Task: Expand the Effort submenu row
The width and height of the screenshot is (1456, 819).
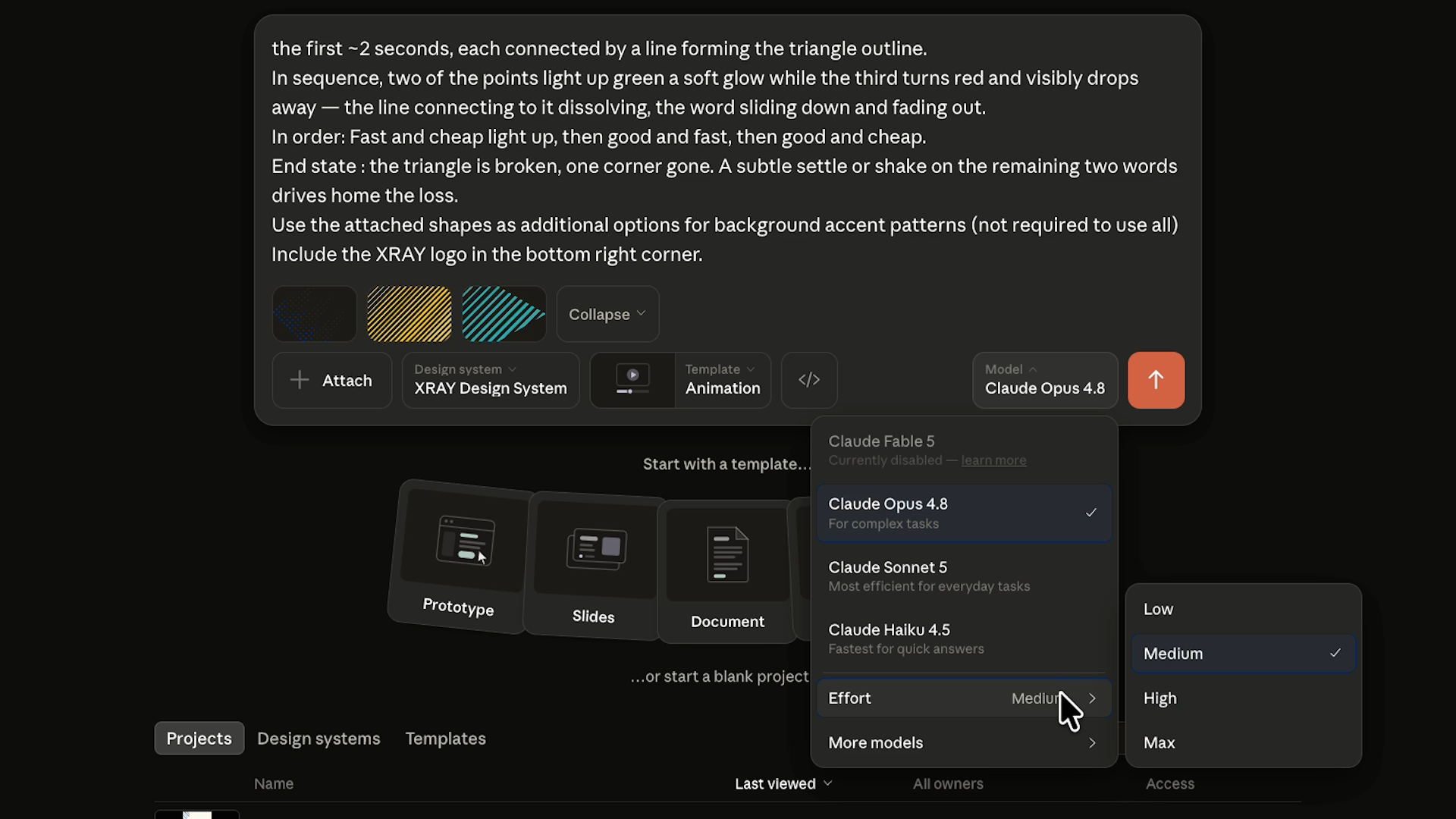Action: pos(964,698)
